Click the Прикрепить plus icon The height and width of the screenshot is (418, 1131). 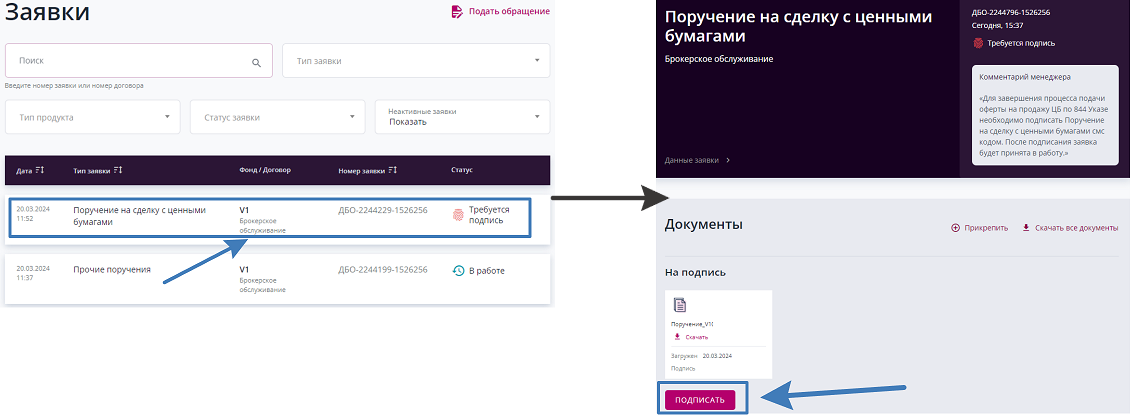pyautogui.click(x=955, y=228)
